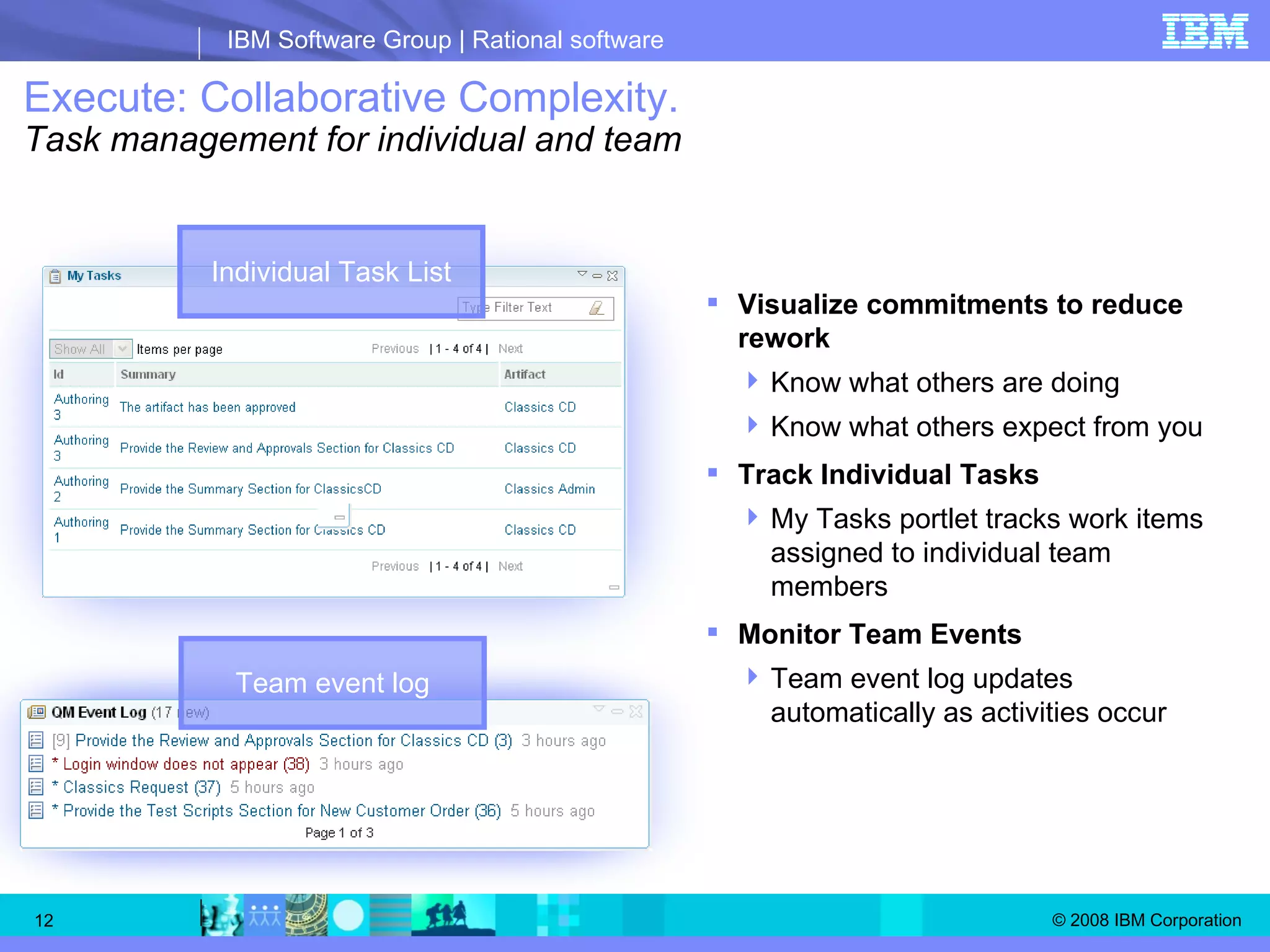Click the bottom Previous pagination link
This screenshot has height=952, width=1270.
pyautogui.click(x=395, y=566)
